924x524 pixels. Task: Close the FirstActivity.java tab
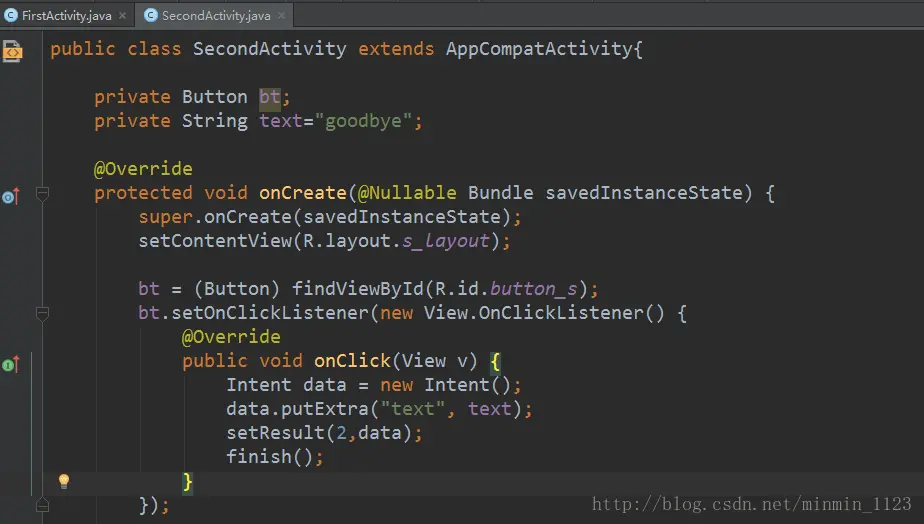point(123,16)
